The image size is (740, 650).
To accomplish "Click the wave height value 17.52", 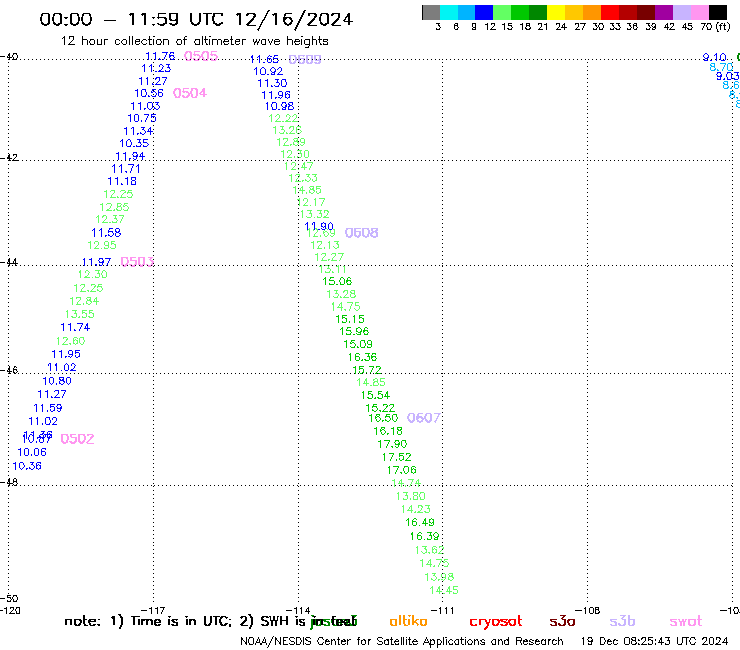I will pos(397,456).
